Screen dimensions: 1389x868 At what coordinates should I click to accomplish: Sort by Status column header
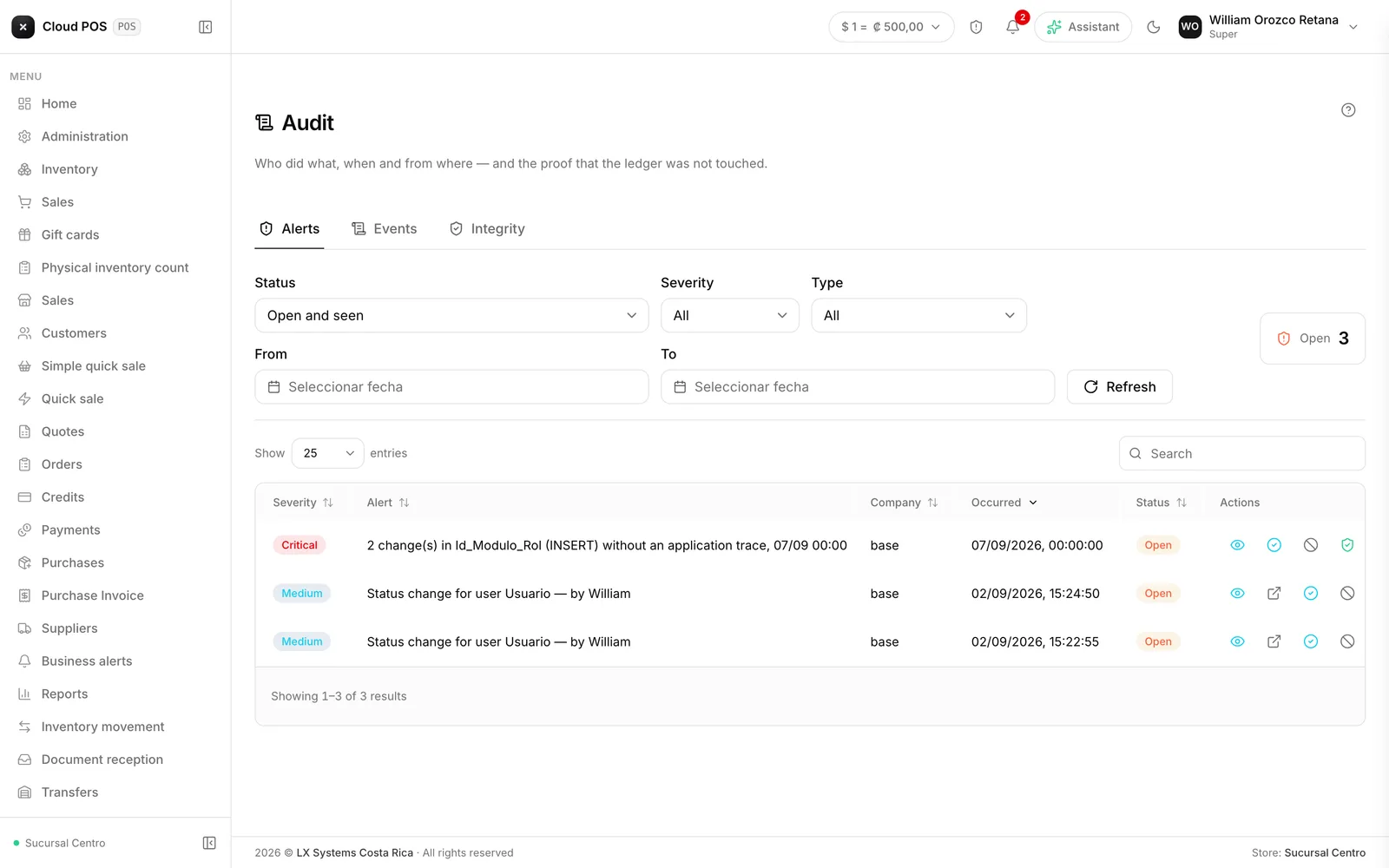(x=1161, y=503)
